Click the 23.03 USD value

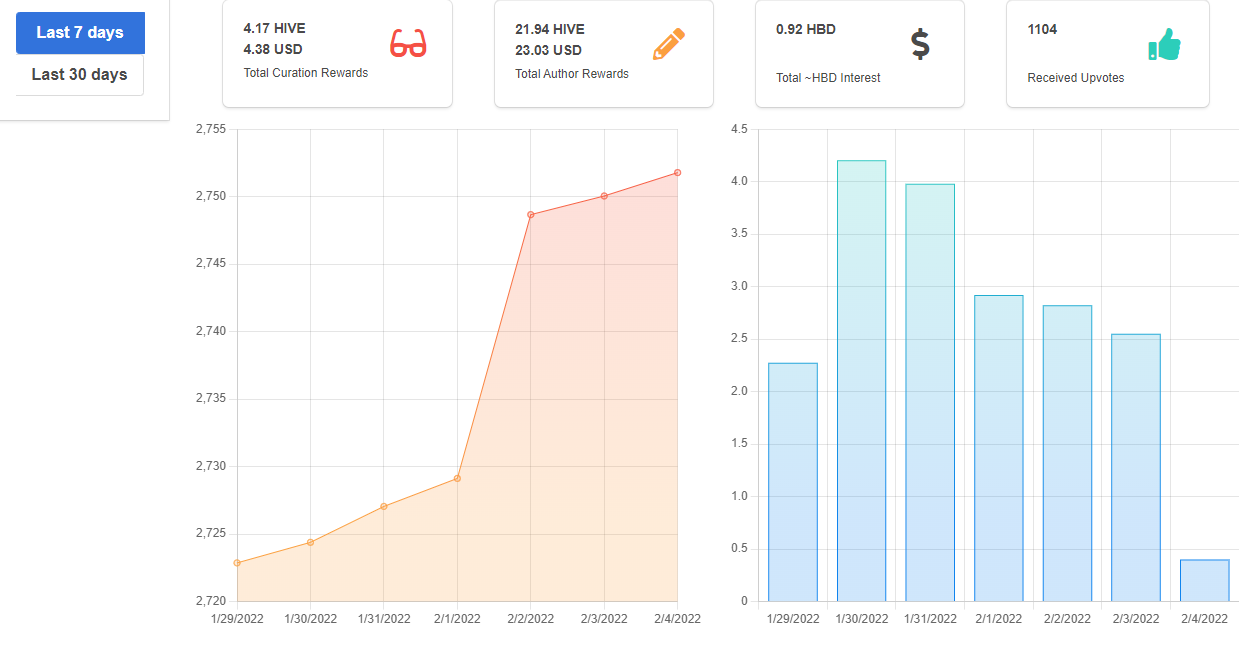[x=548, y=49]
